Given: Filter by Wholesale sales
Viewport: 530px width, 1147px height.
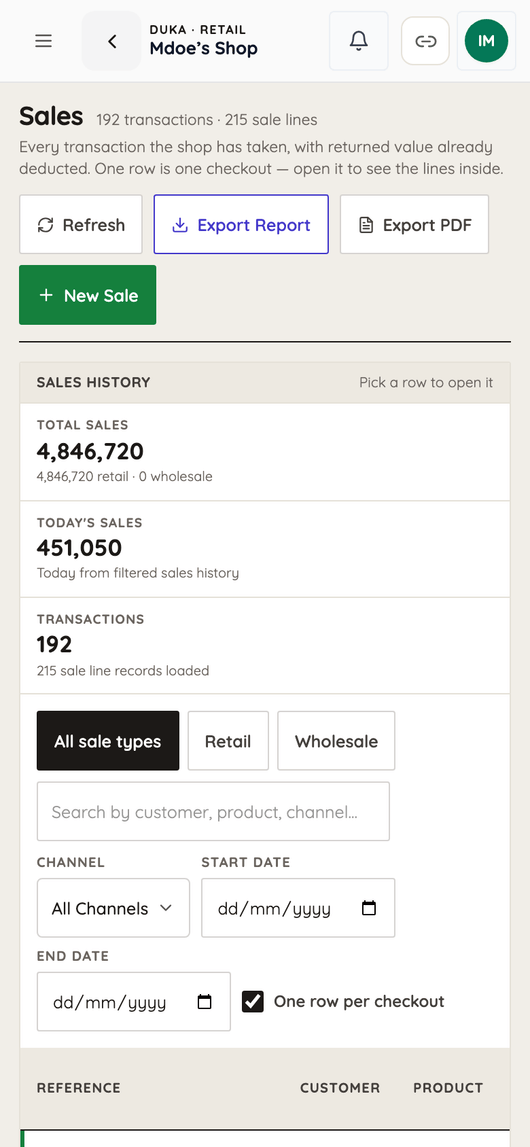Looking at the screenshot, I should [x=336, y=741].
